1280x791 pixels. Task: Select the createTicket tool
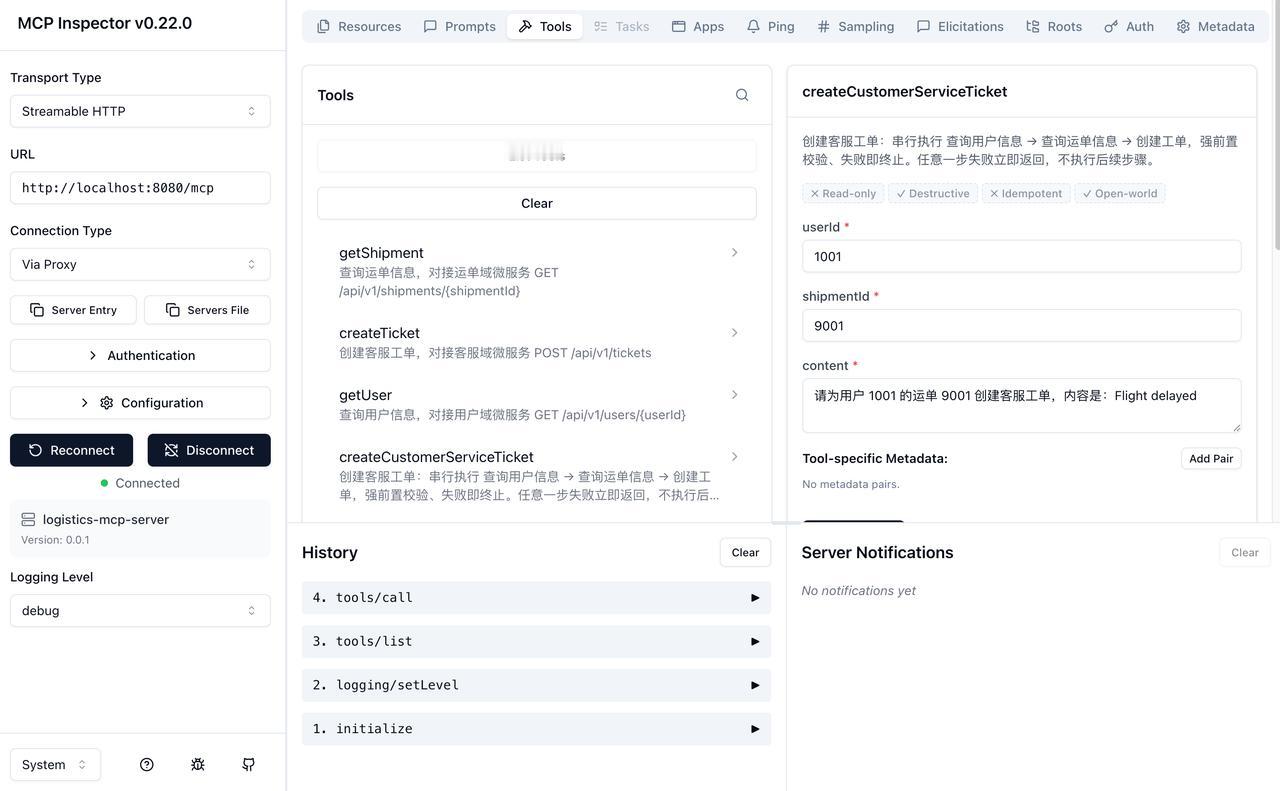click(x=537, y=342)
